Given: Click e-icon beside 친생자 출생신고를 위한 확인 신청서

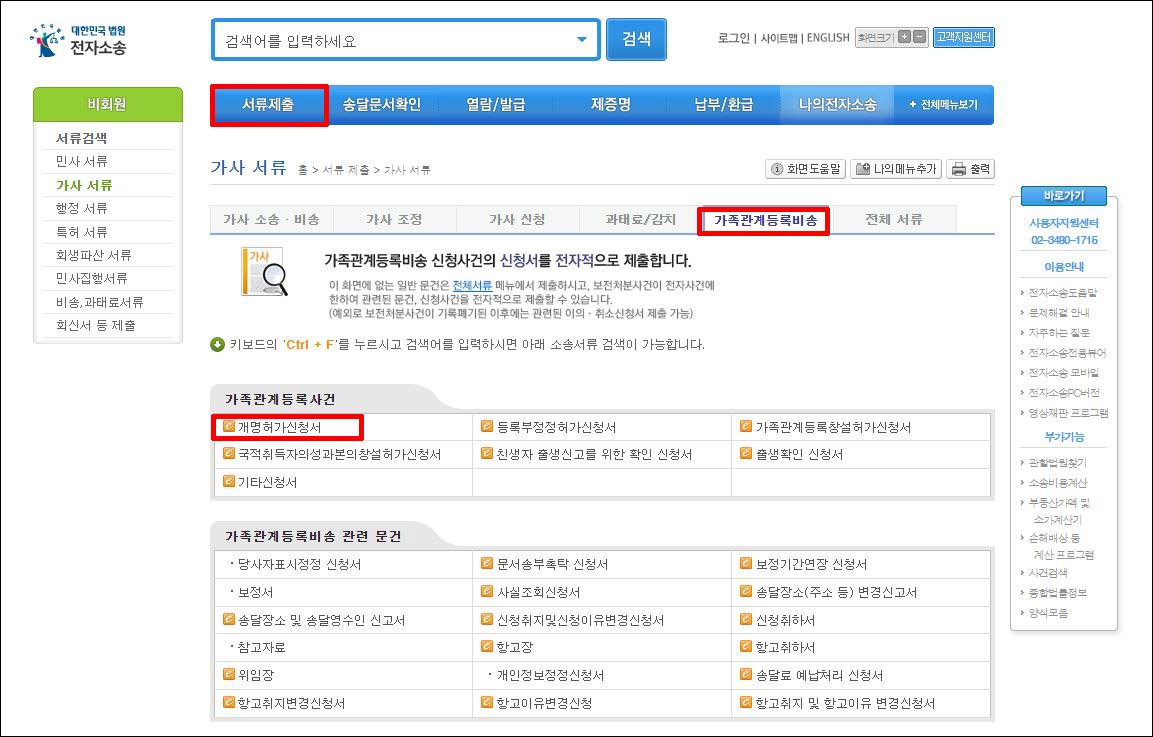Looking at the screenshot, I should (487, 454).
